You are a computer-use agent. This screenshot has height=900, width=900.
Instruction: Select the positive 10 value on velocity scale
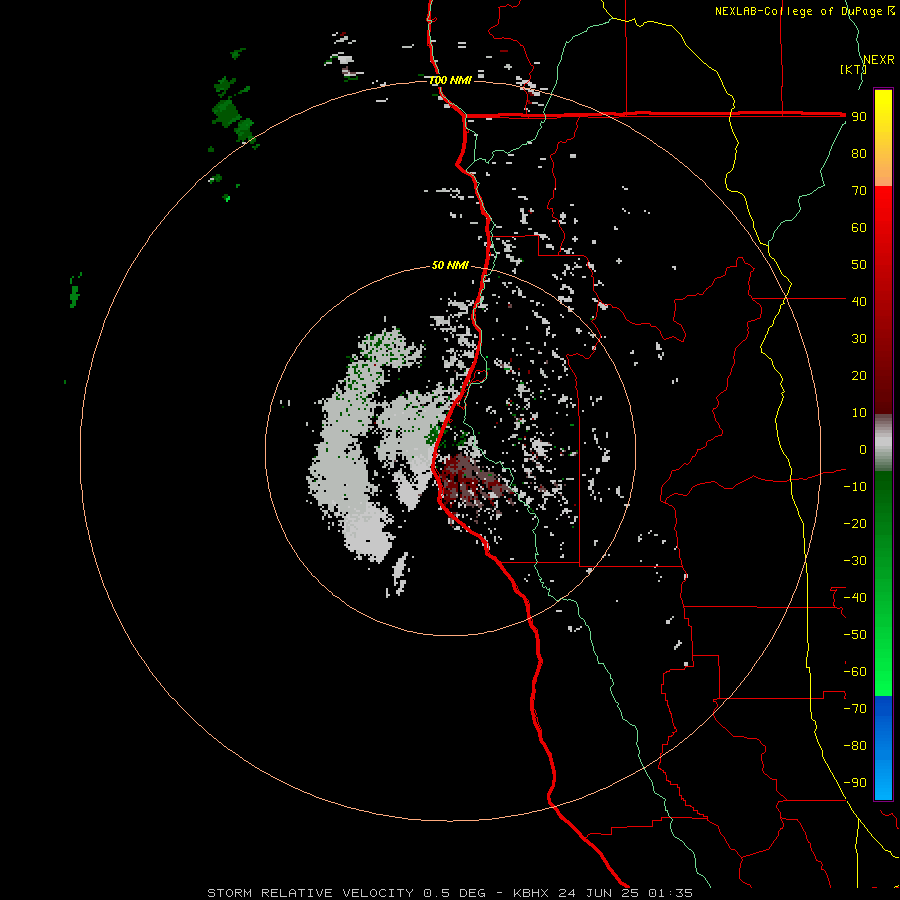pos(859,413)
